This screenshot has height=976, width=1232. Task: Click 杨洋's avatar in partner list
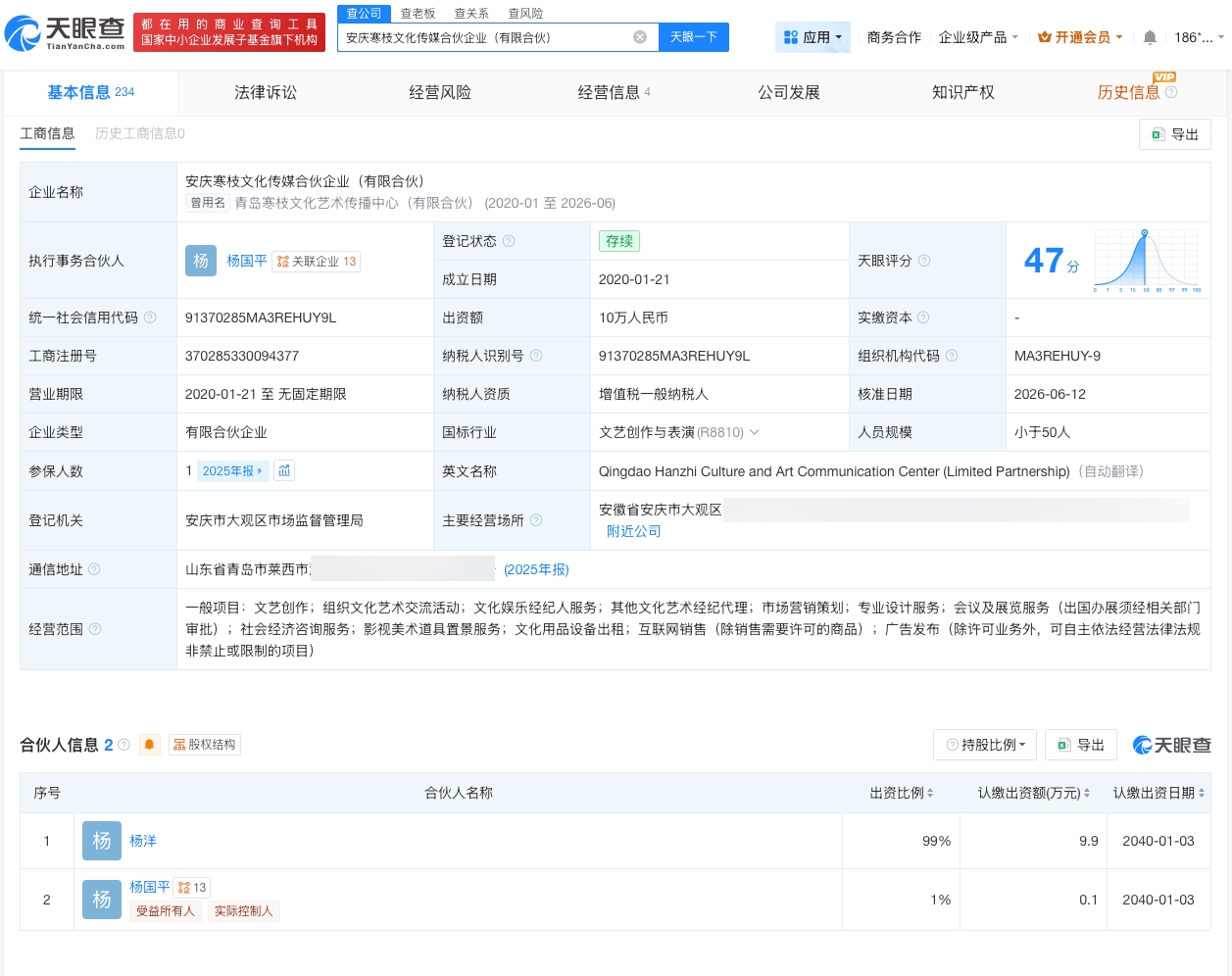pos(102,841)
